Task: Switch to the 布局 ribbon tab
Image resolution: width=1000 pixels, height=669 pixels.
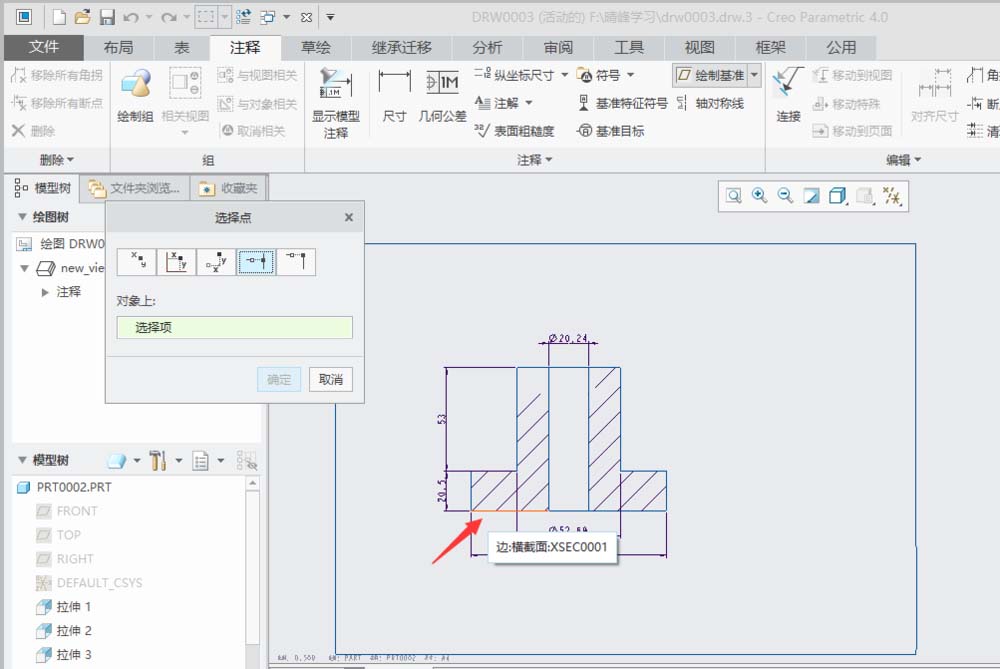Action: (118, 47)
